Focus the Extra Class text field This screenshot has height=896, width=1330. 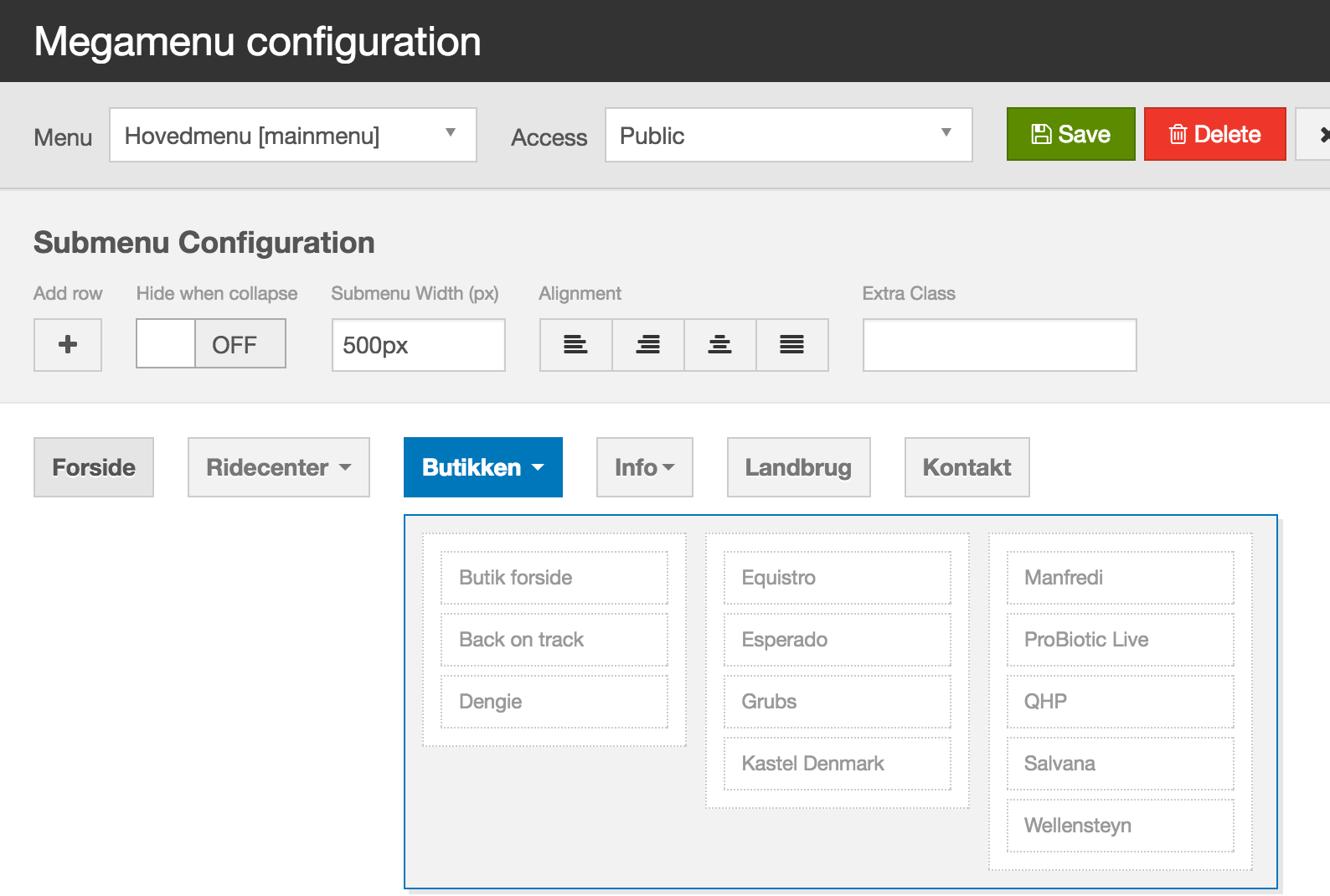coord(999,345)
